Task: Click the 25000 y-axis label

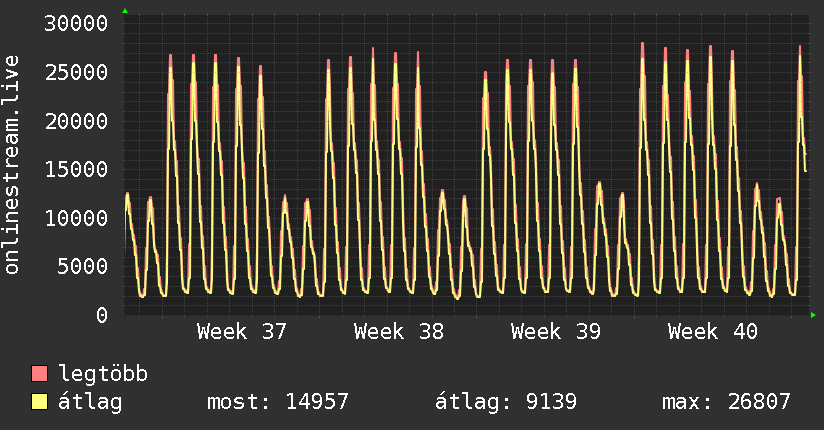Action: (x=76, y=73)
